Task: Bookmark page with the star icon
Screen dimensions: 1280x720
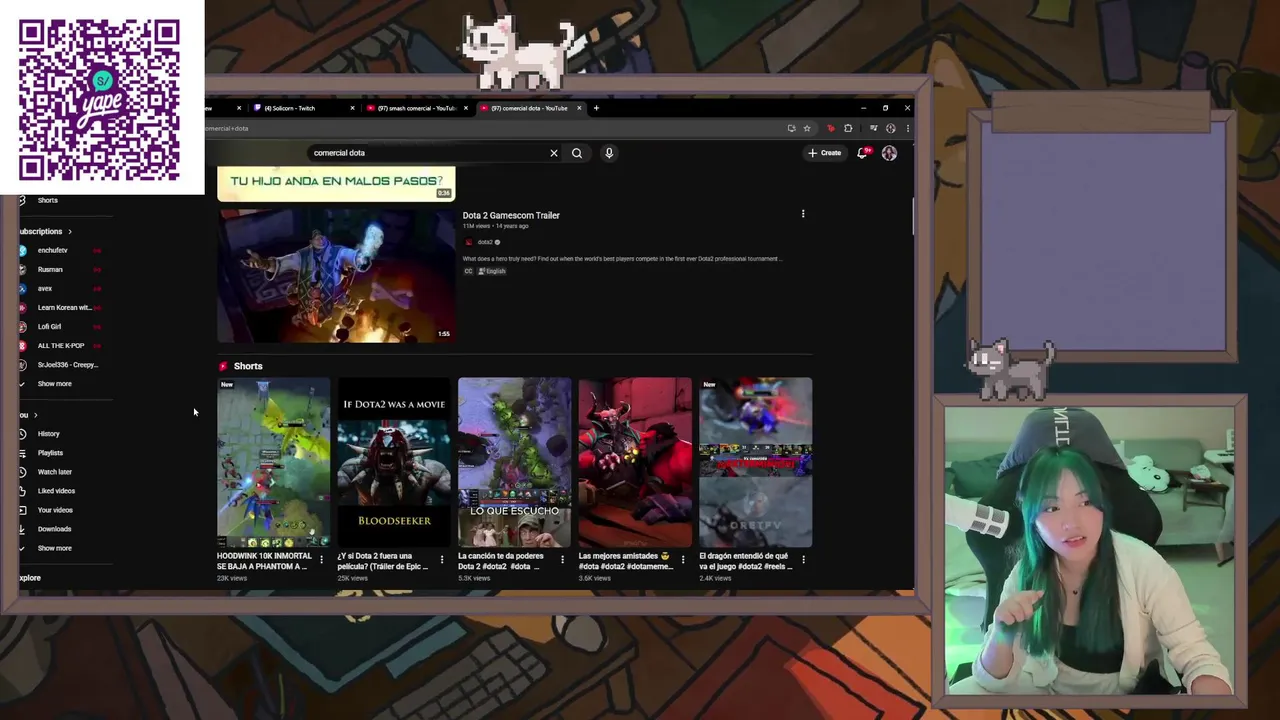Action: click(x=807, y=128)
